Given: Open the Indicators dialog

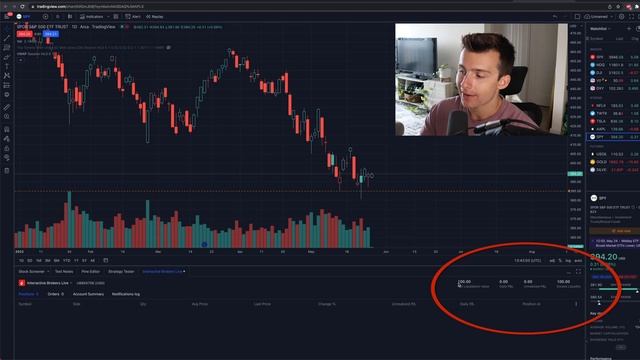Looking at the screenshot, I should pos(92,17).
